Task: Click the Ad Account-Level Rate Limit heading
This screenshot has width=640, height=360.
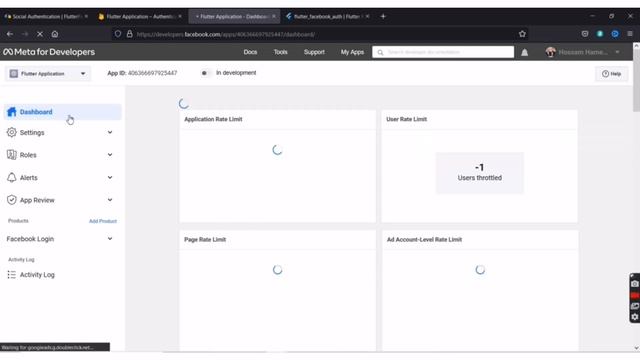Action: point(424,240)
